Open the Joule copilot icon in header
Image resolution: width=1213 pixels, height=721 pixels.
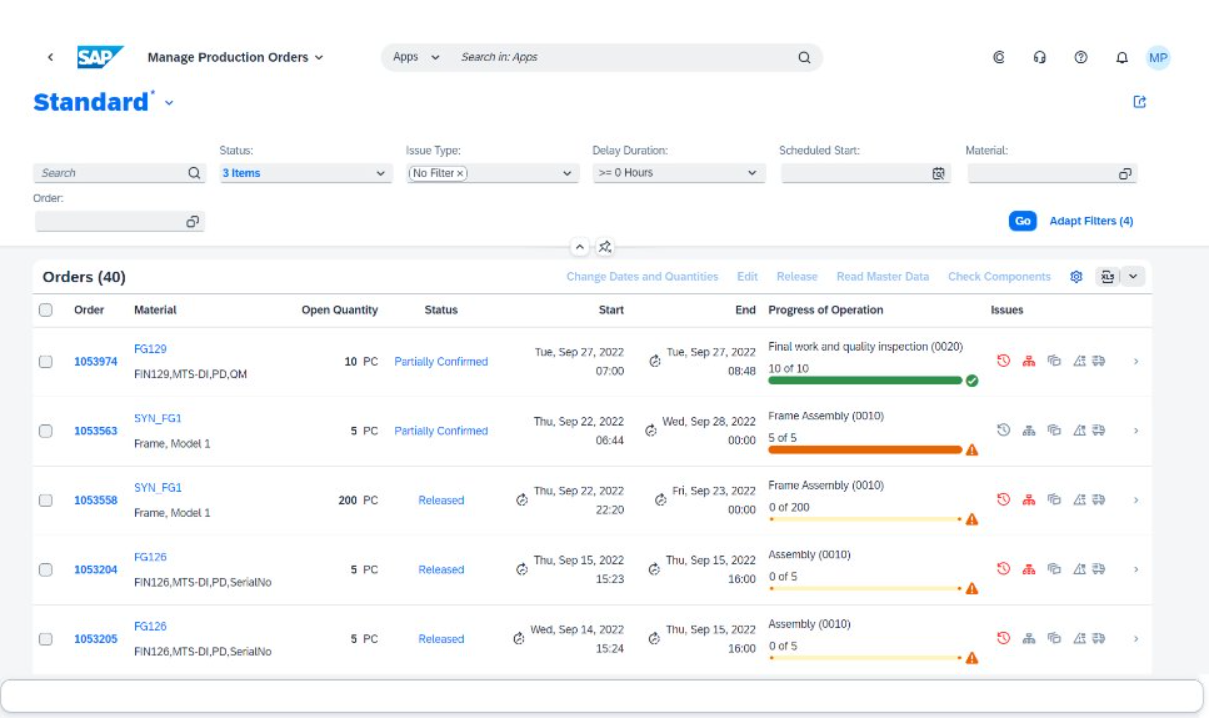[x=998, y=58]
